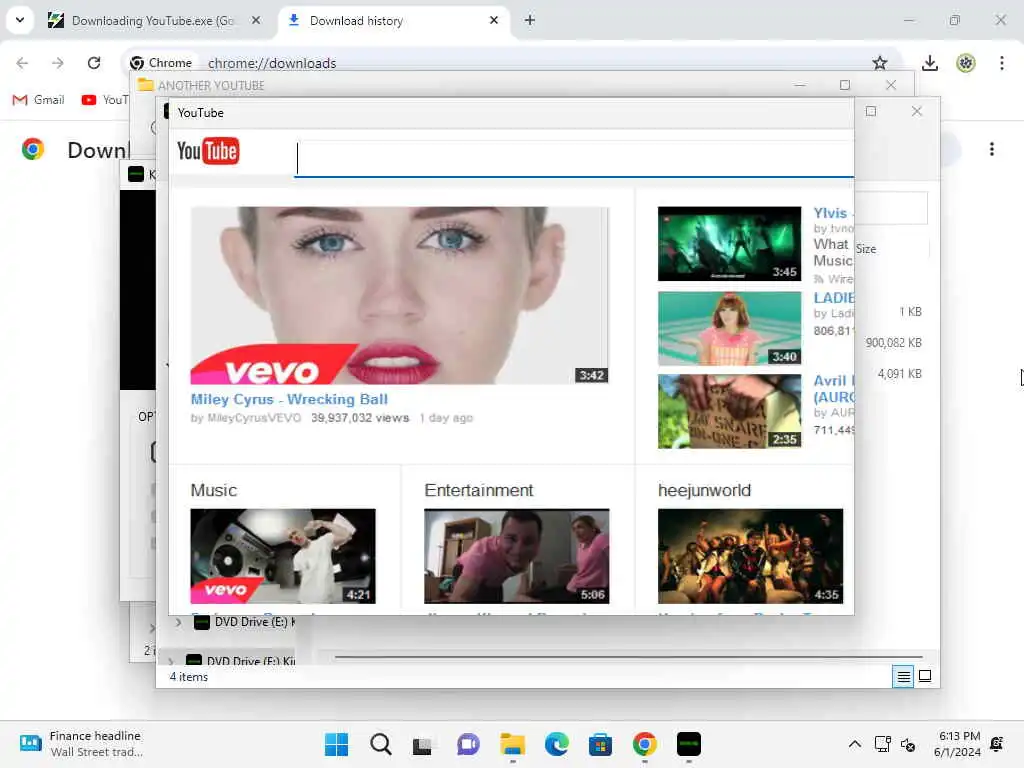Screen dimensions: 1024x768
Task: Click the 4,091 KB file size cell
Action: 899,374
